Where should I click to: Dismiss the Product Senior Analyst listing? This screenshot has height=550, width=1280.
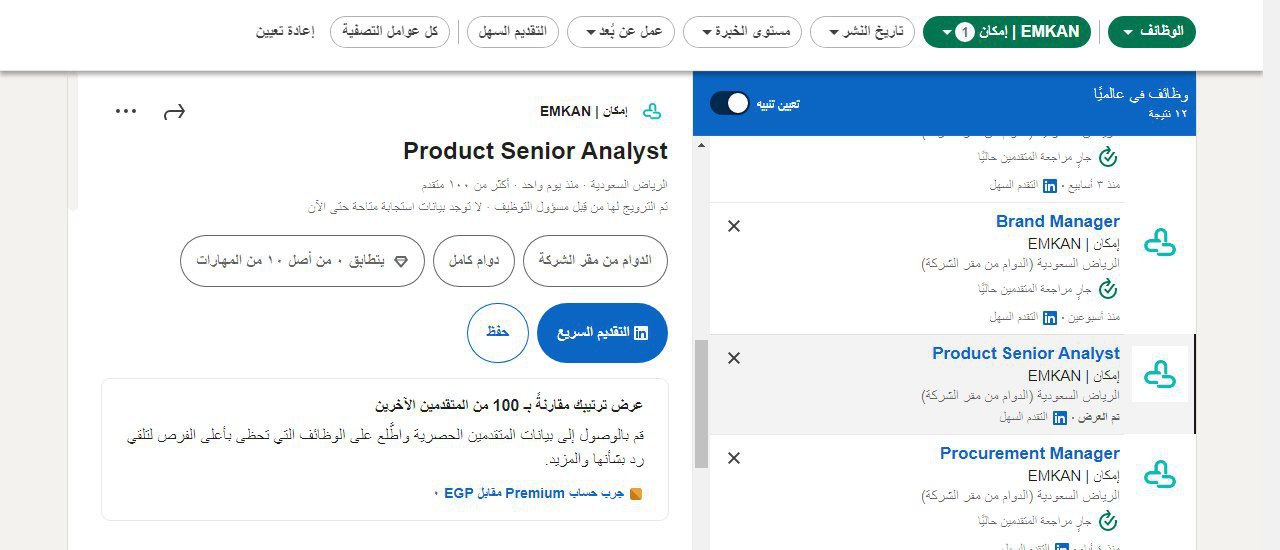[x=734, y=358]
